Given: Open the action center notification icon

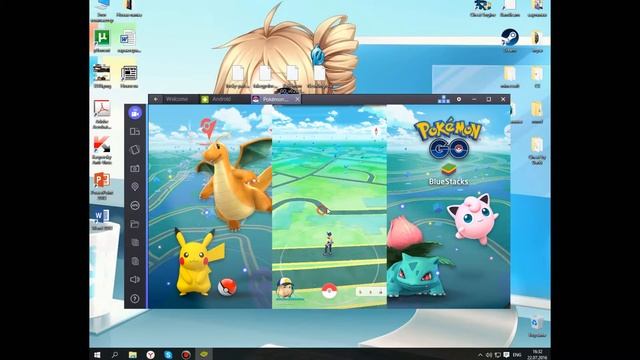Looking at the screenshot, I should [x=506, y=355].
